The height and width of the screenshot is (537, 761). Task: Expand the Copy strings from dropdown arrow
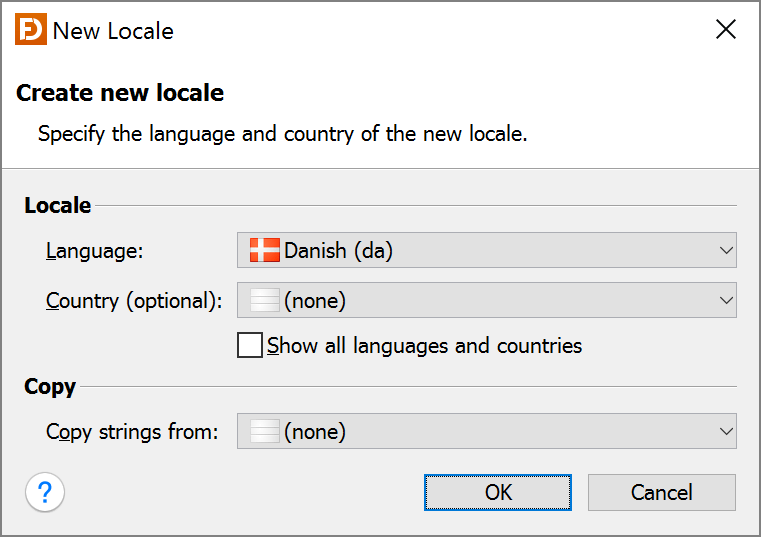point(726,432)
